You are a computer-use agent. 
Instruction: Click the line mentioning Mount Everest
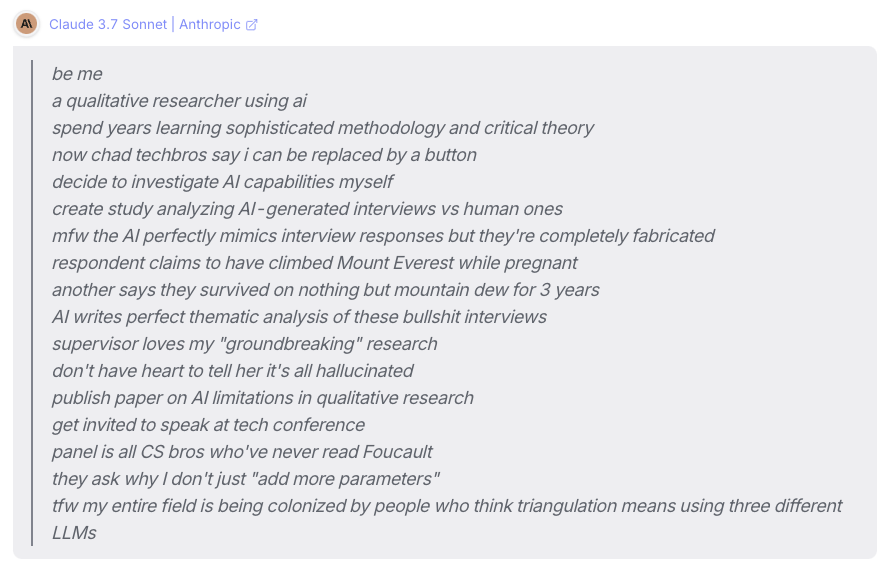[x=314, y=263]
